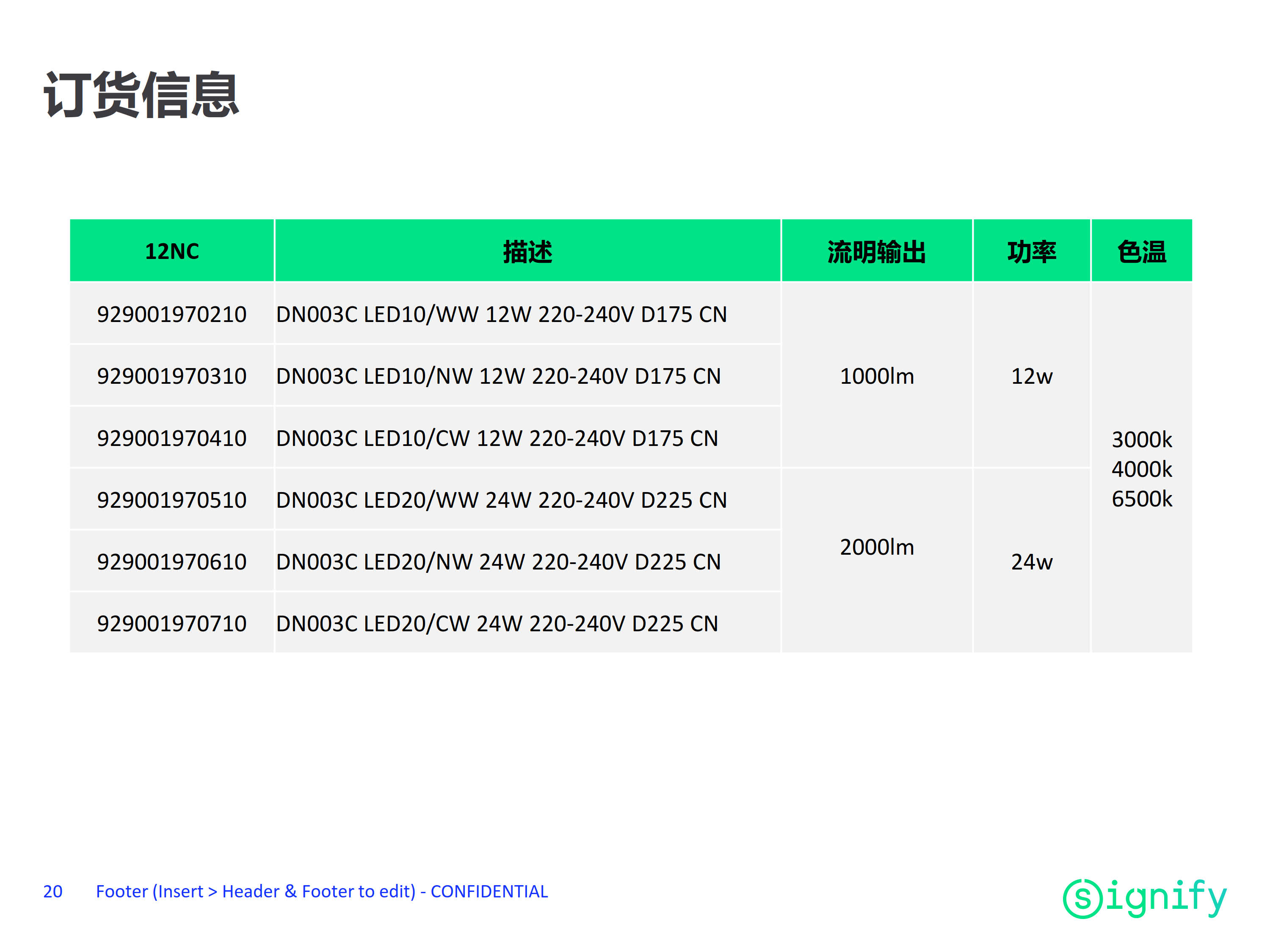1270x952 pixels.
Task: Click the 24w power cell
Action: pyautogui.click(x=1032, y=561)
